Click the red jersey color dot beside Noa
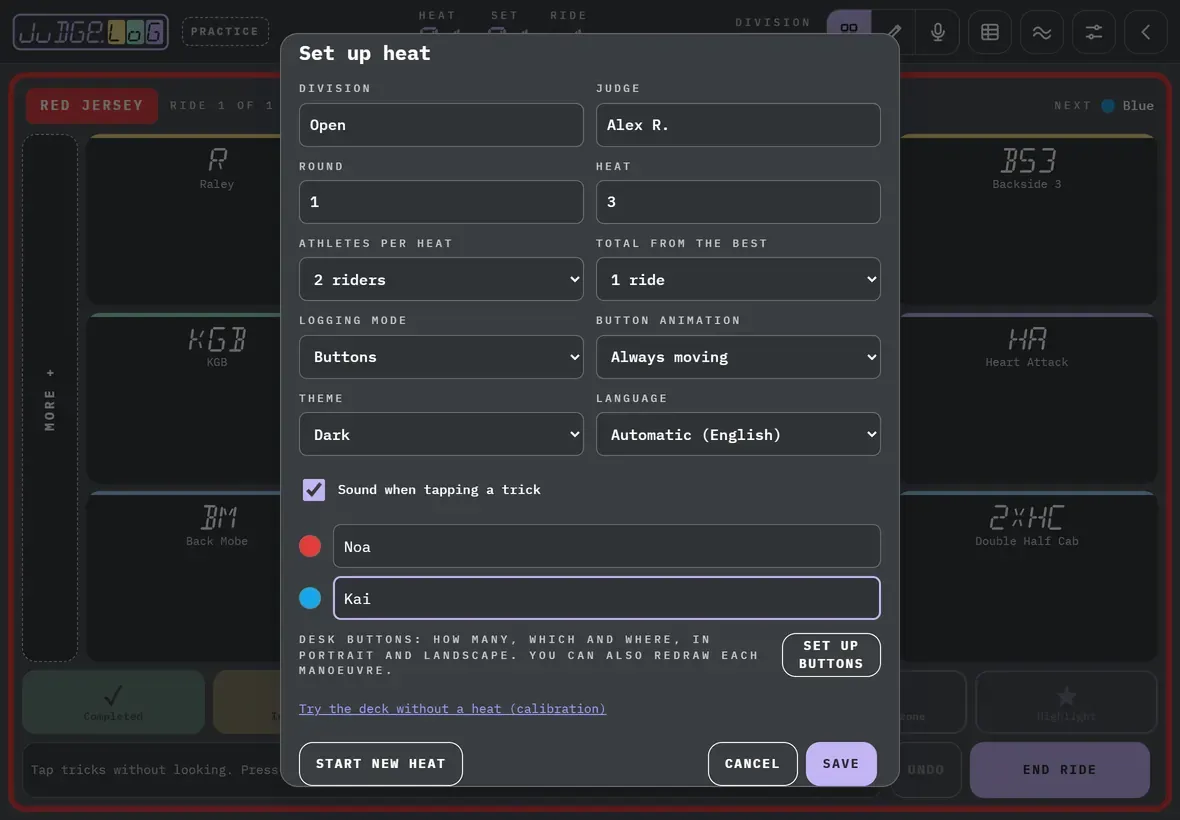The image size is (1180, 820). pos(310,546)
